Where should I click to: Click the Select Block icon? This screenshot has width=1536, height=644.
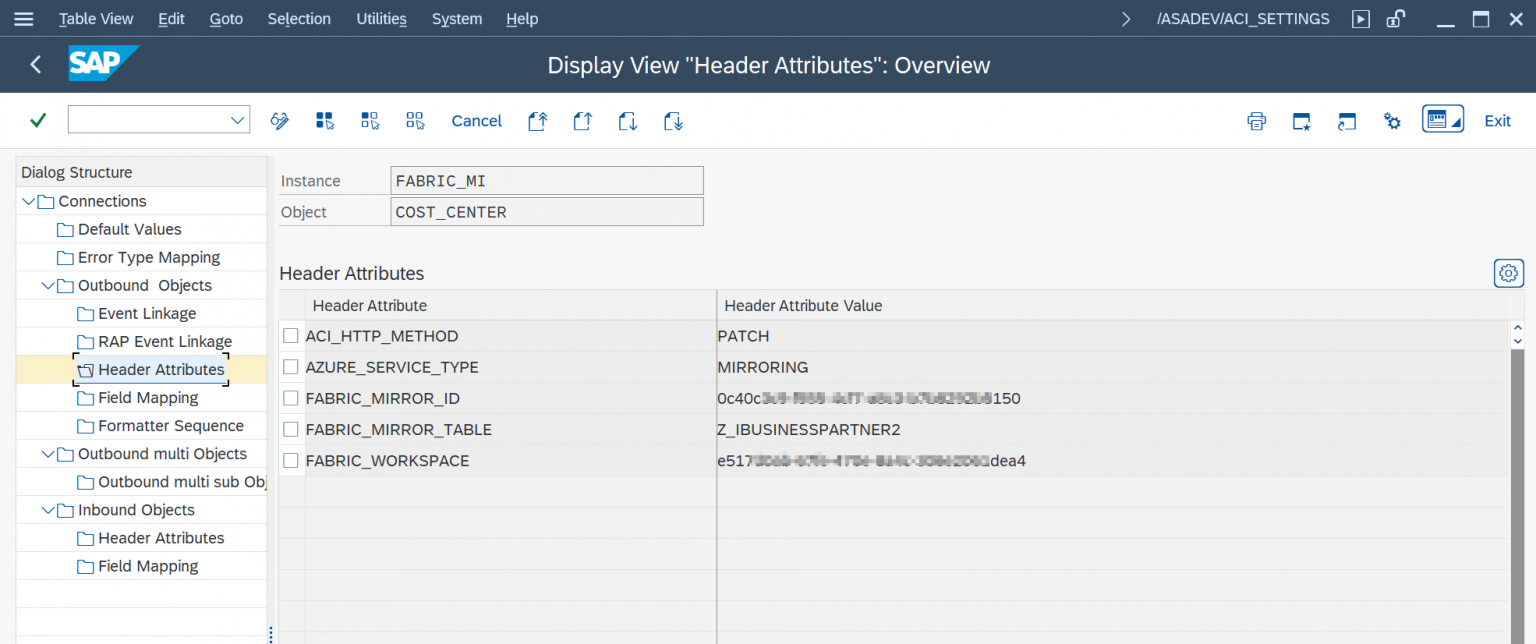370,121
